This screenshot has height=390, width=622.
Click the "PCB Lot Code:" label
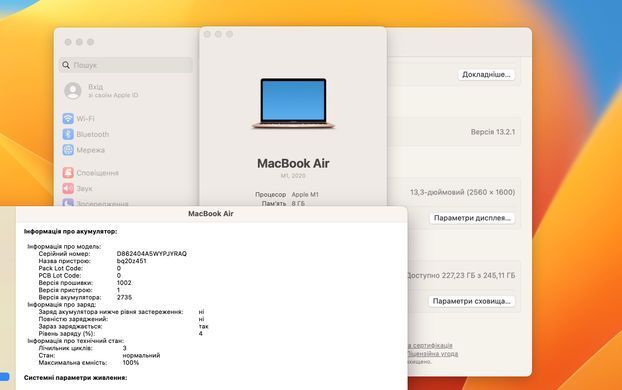click(60, 275)
